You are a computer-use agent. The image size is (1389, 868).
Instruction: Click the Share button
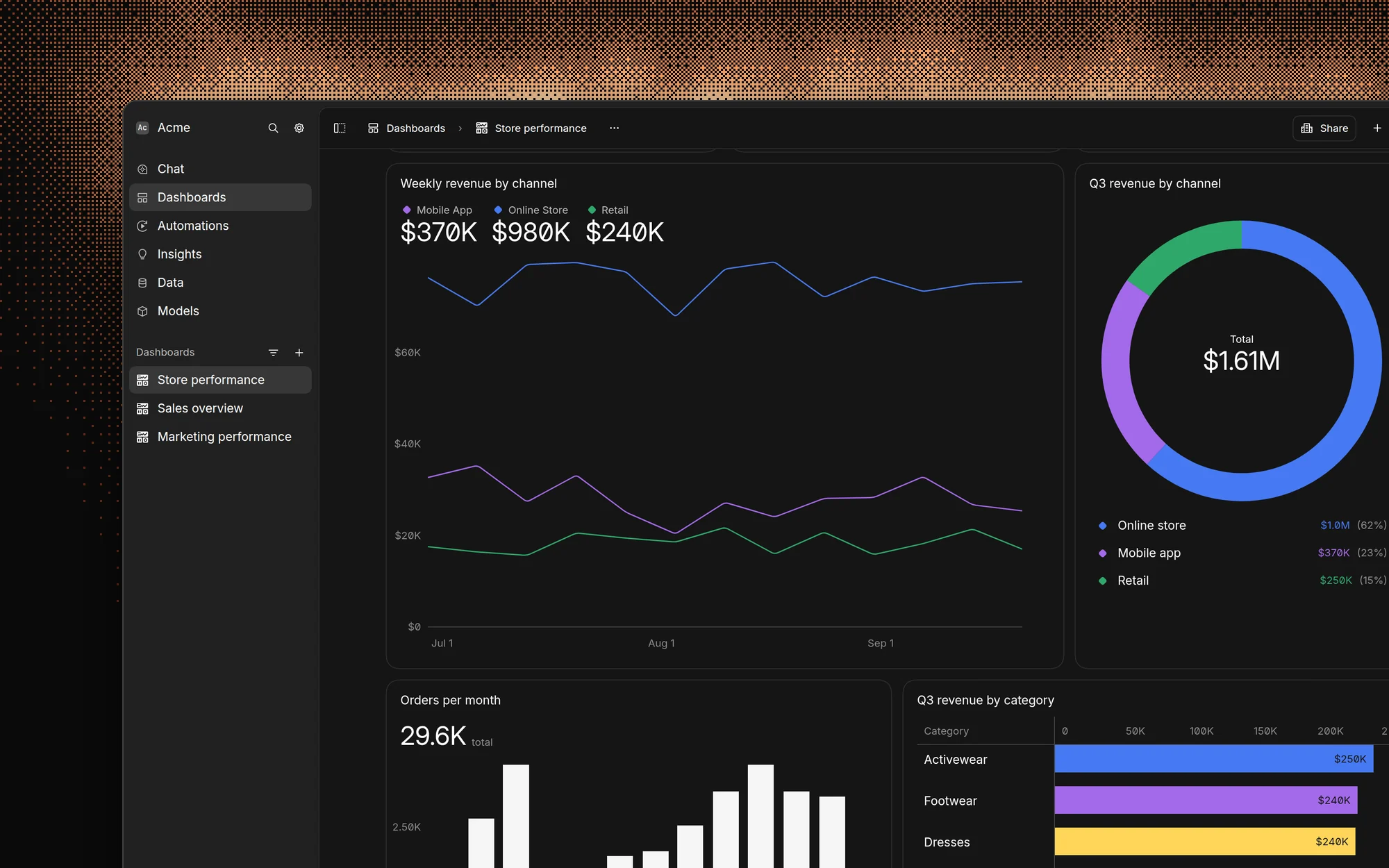pyautogui.click(x=1324, y=128)
